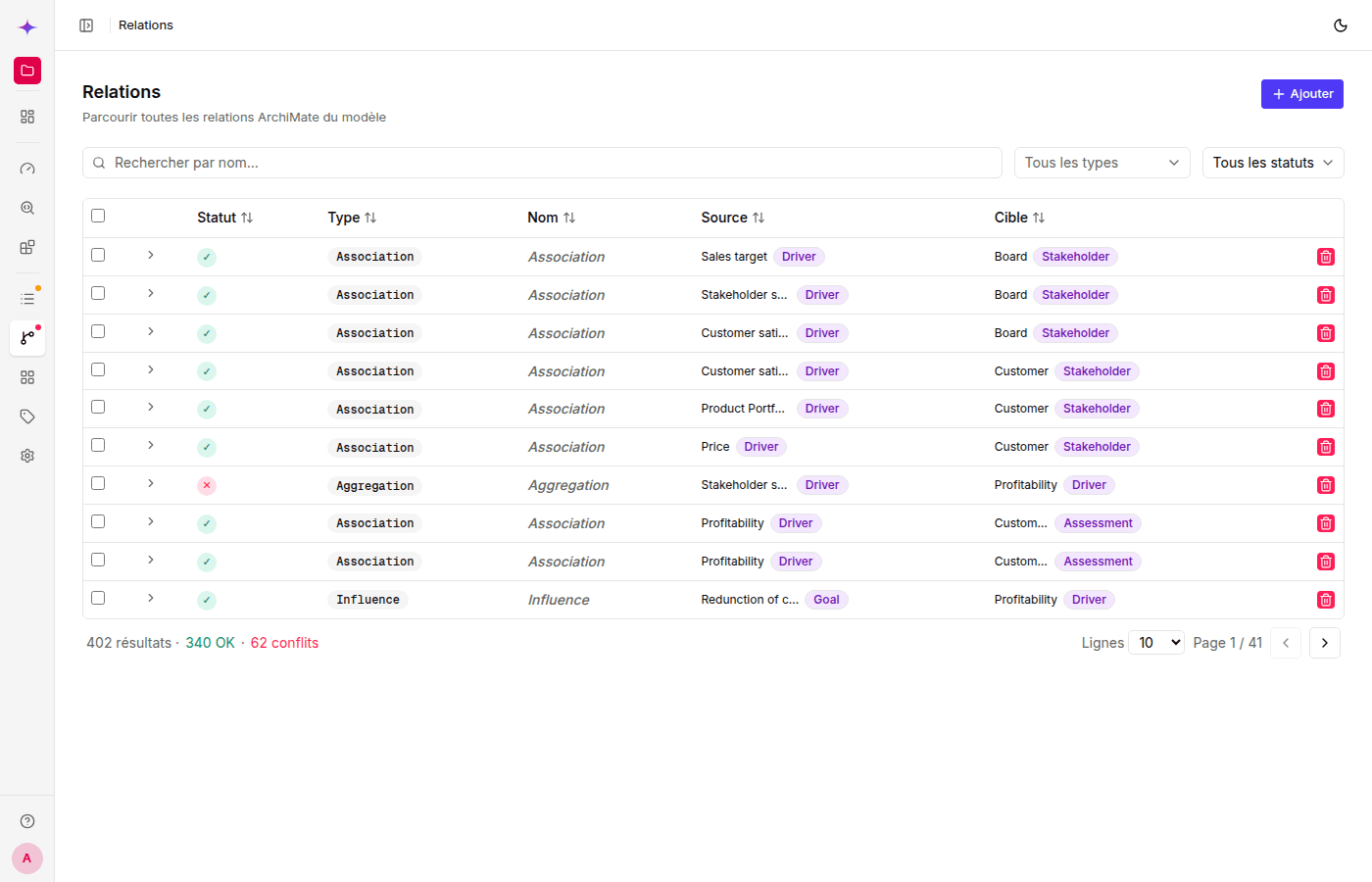Click the Influence type badge
The image size is (1372, 882).
[367, 600]
